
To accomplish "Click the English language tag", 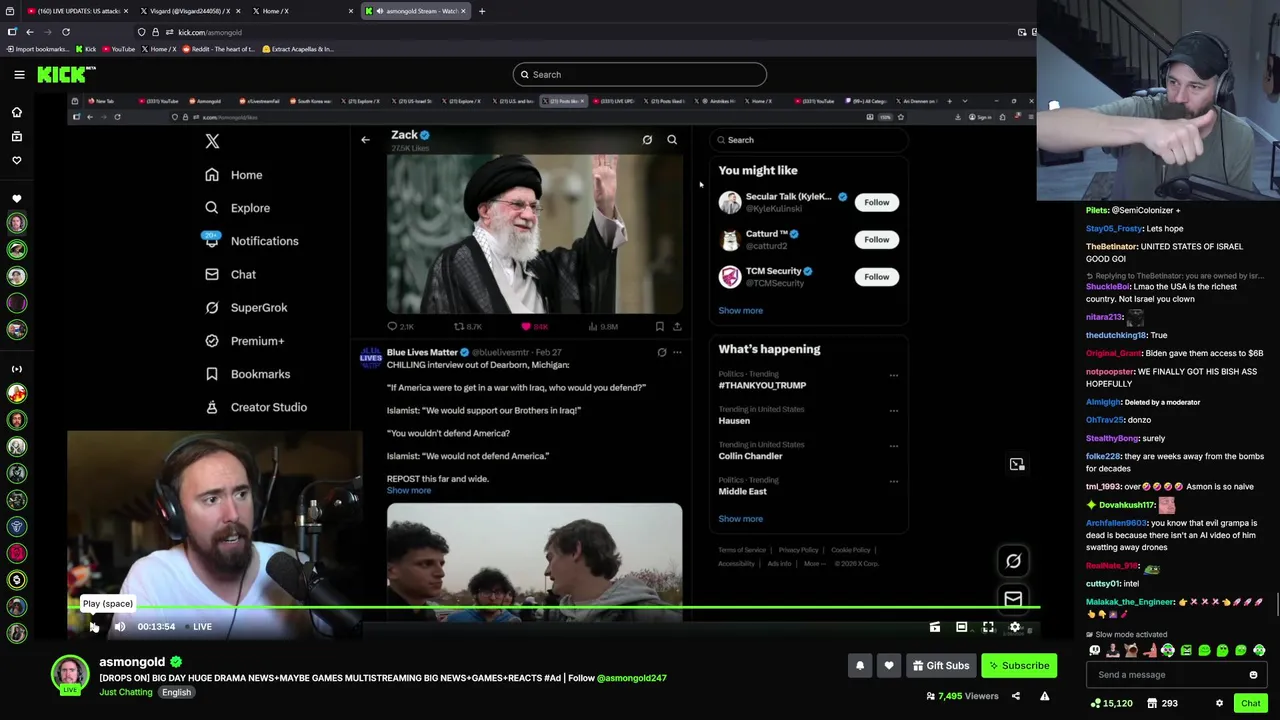I will 176,692.
